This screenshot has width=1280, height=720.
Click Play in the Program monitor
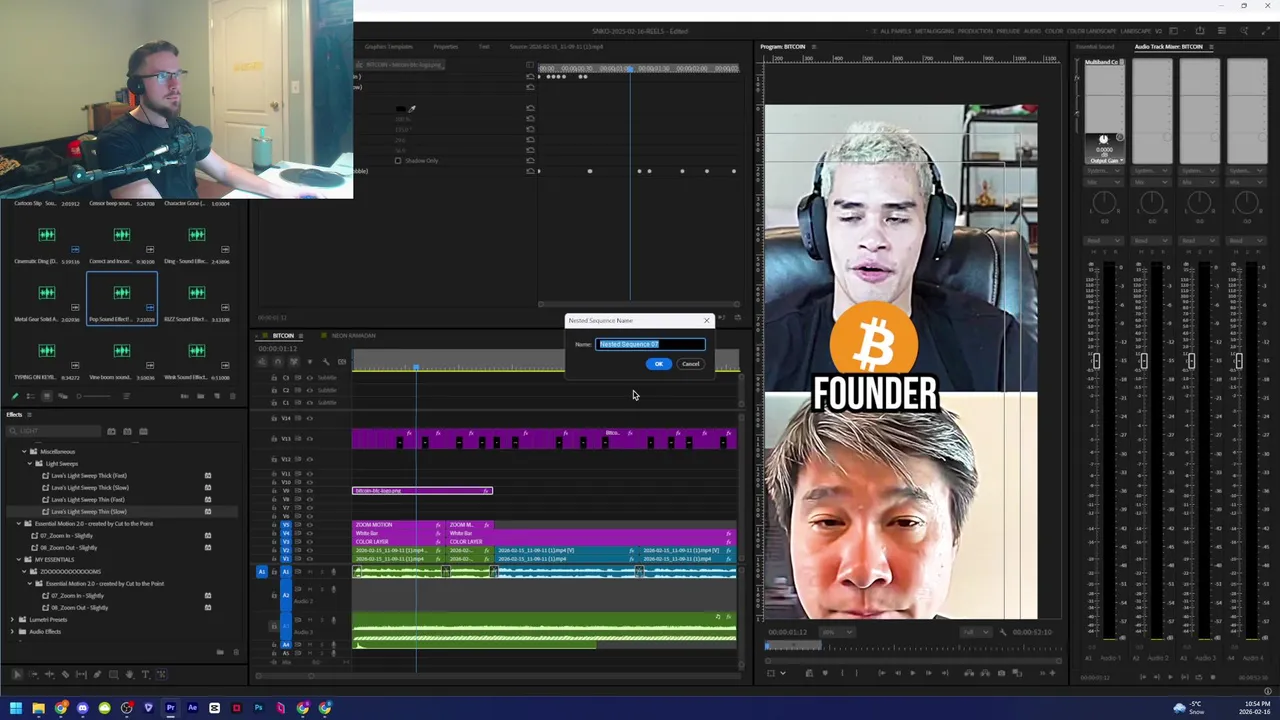(912, 673)
